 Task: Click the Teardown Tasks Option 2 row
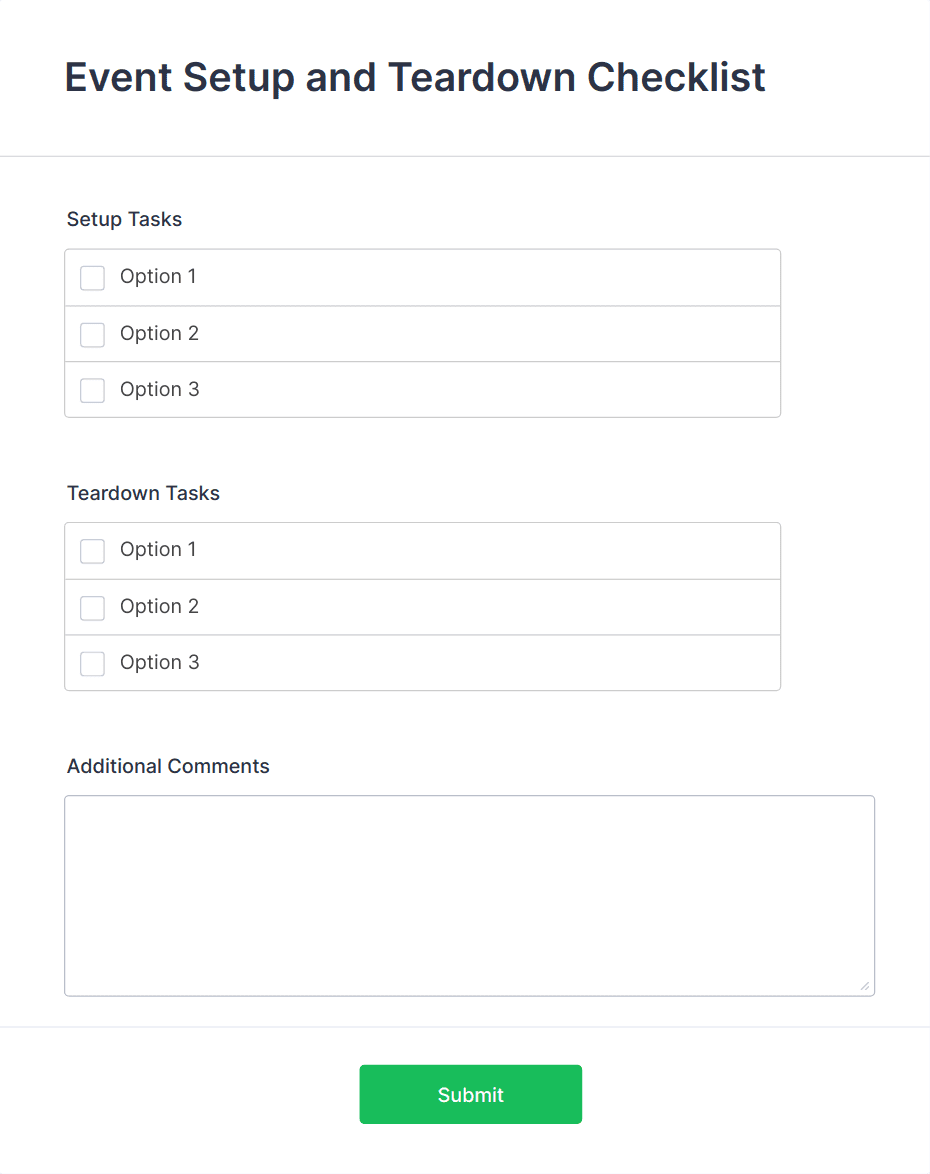point(422,607)
